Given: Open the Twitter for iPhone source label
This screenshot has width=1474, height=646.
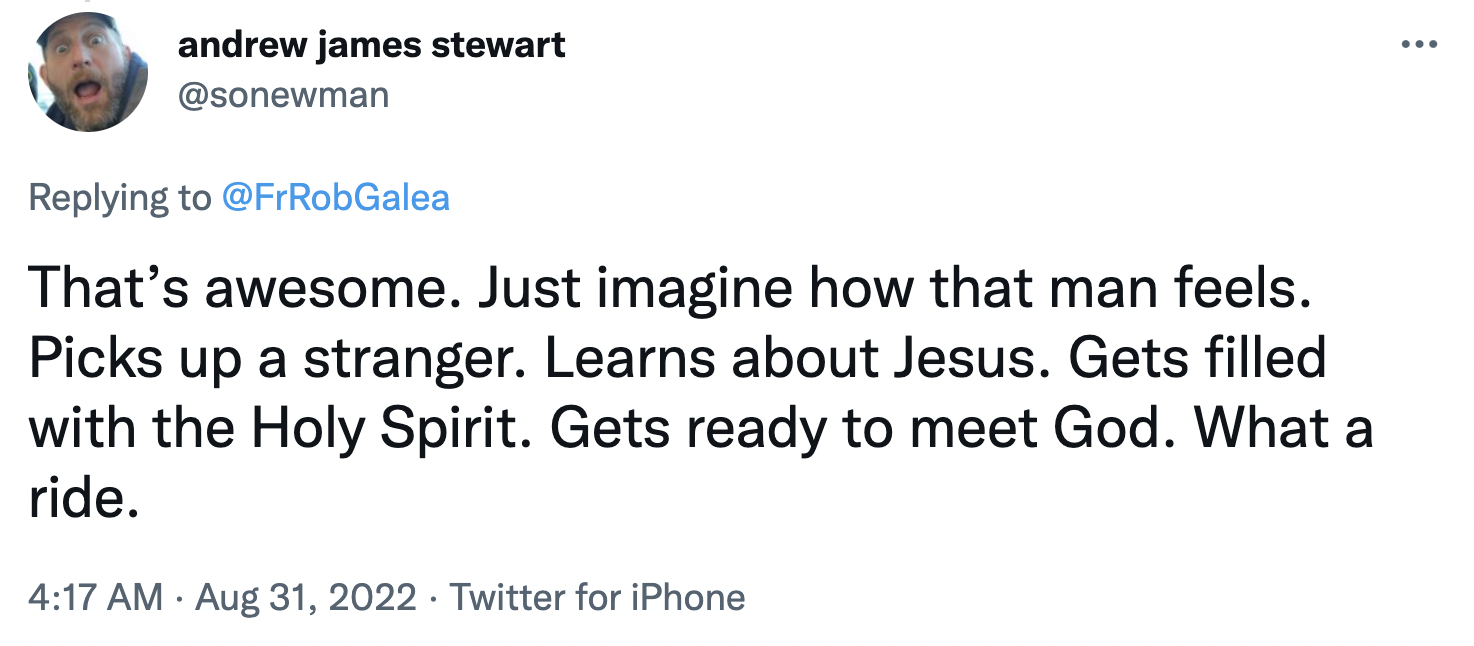Looking at the screenshot, I should click(597, 597).
